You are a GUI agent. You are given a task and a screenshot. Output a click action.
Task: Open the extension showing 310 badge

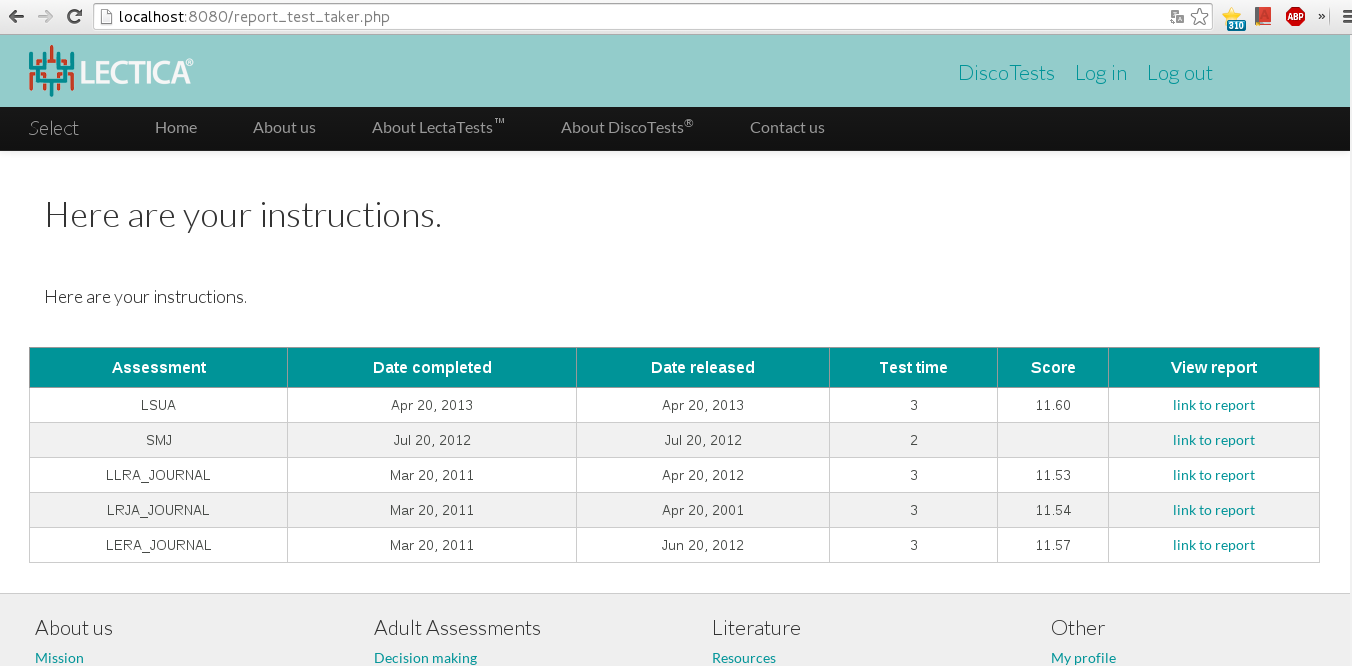[1234, 18]
